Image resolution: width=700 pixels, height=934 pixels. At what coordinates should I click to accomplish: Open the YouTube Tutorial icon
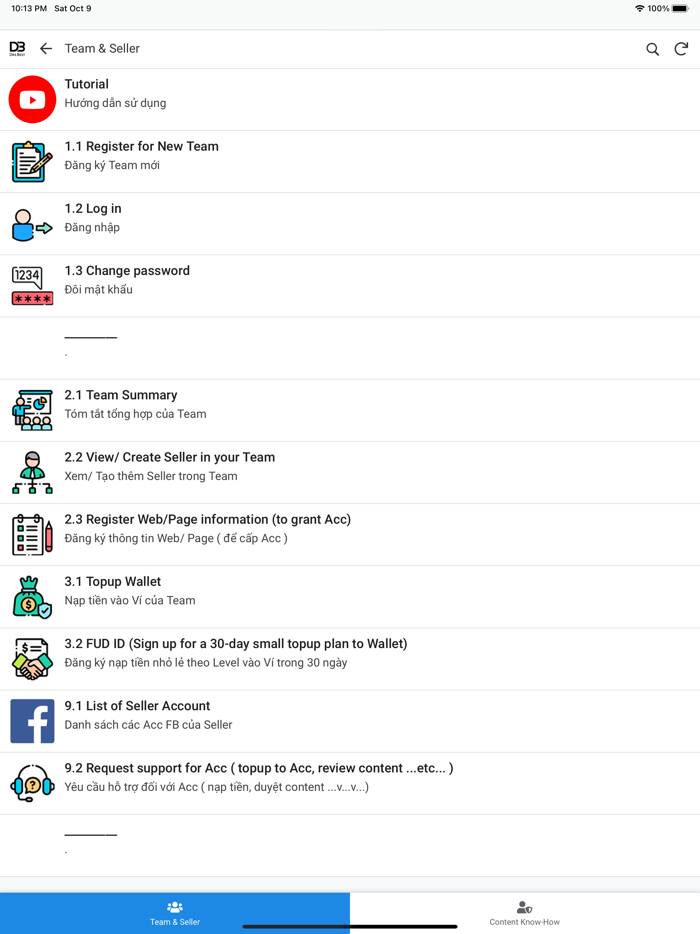pos(32,99)
